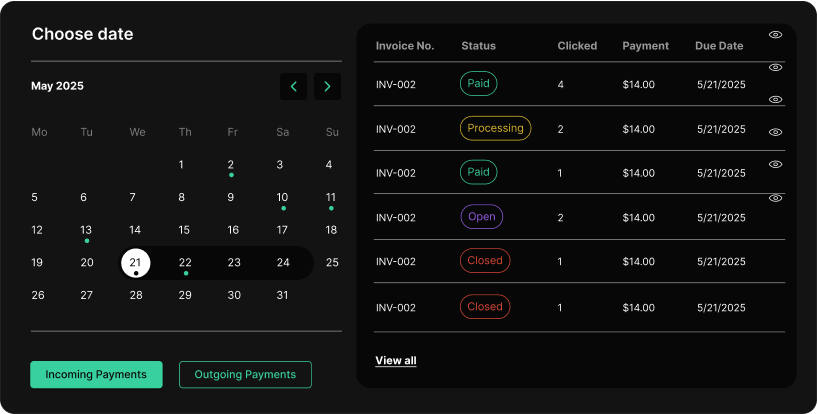Pick May 24 as range end

(x=283, y=263)
